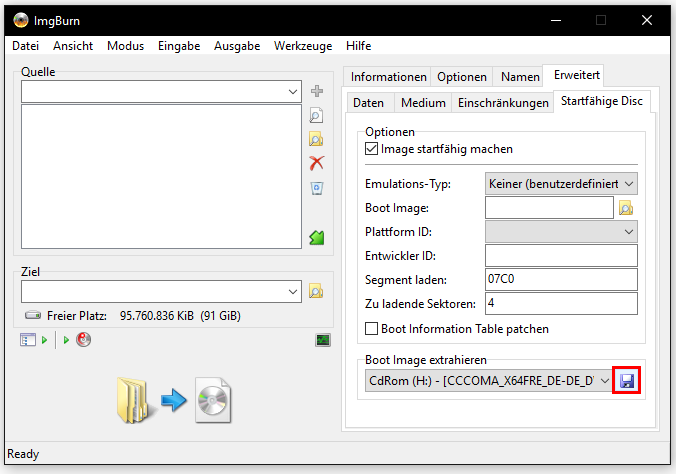
Task: Open the Hilfe menu
Action: [358, 46]
